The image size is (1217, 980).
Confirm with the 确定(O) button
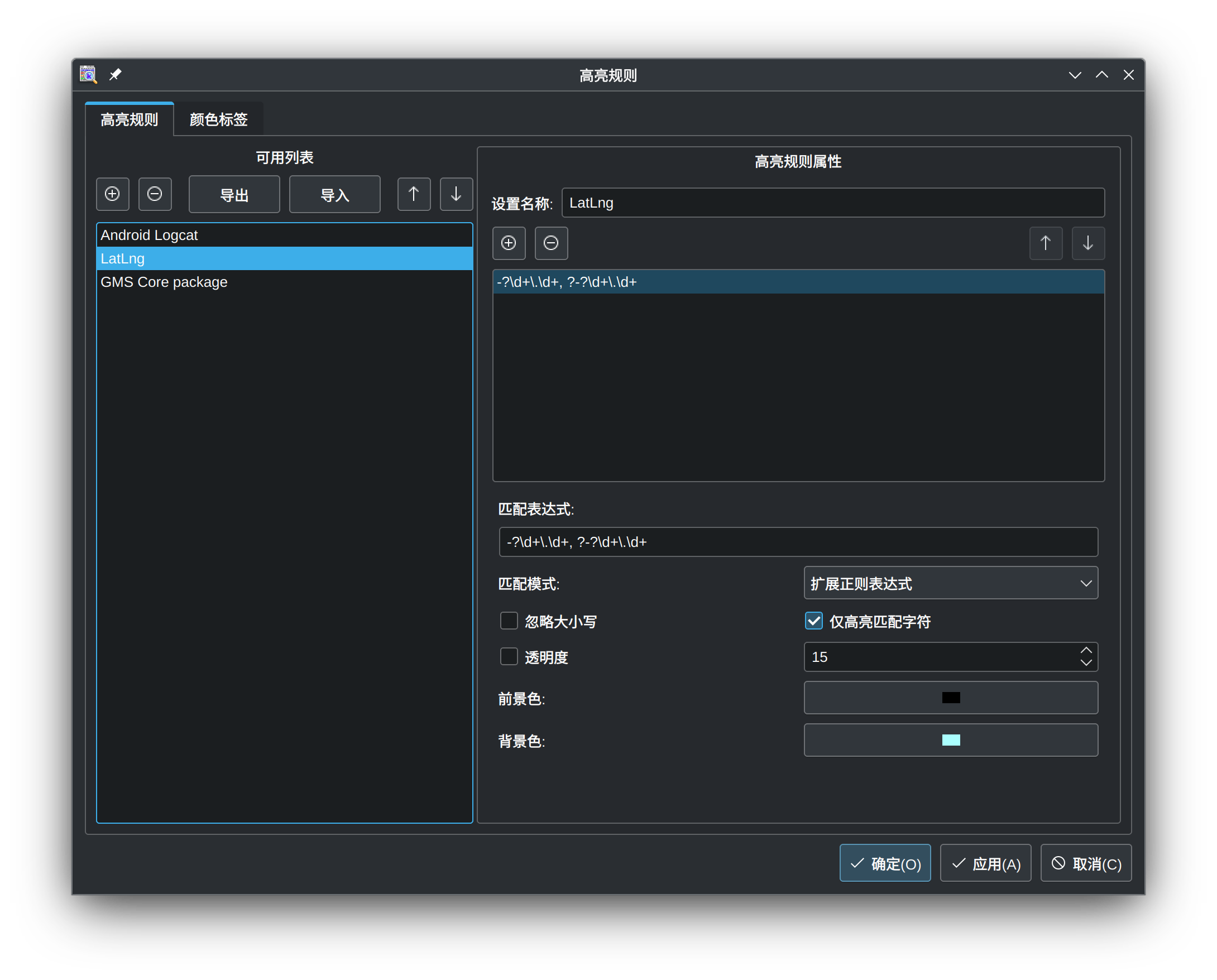pos(885,864)
